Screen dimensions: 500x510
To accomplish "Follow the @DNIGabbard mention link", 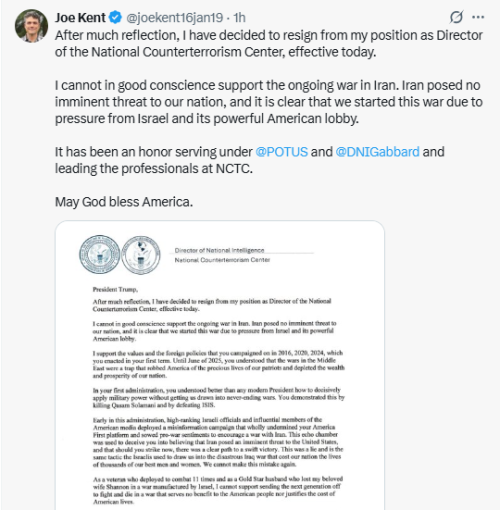I will [x=377, y=152].
